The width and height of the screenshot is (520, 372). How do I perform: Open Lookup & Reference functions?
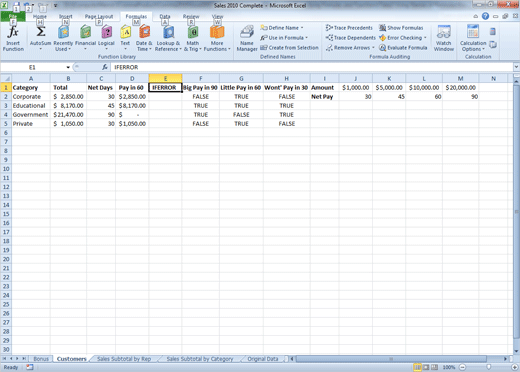[x=168, y=39]
